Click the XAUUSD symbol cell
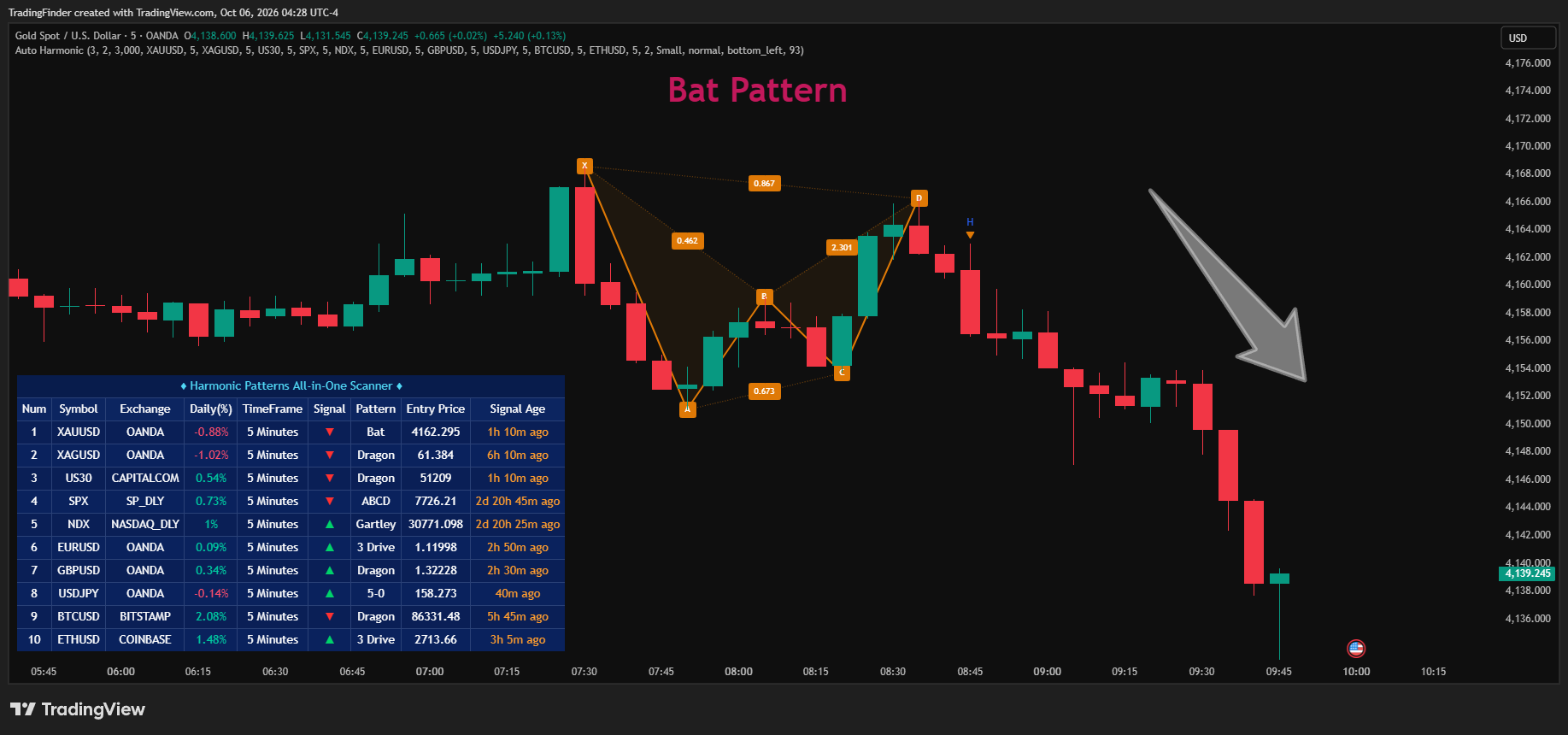This screenshot has height=735, width=1568. pos(79,432)
